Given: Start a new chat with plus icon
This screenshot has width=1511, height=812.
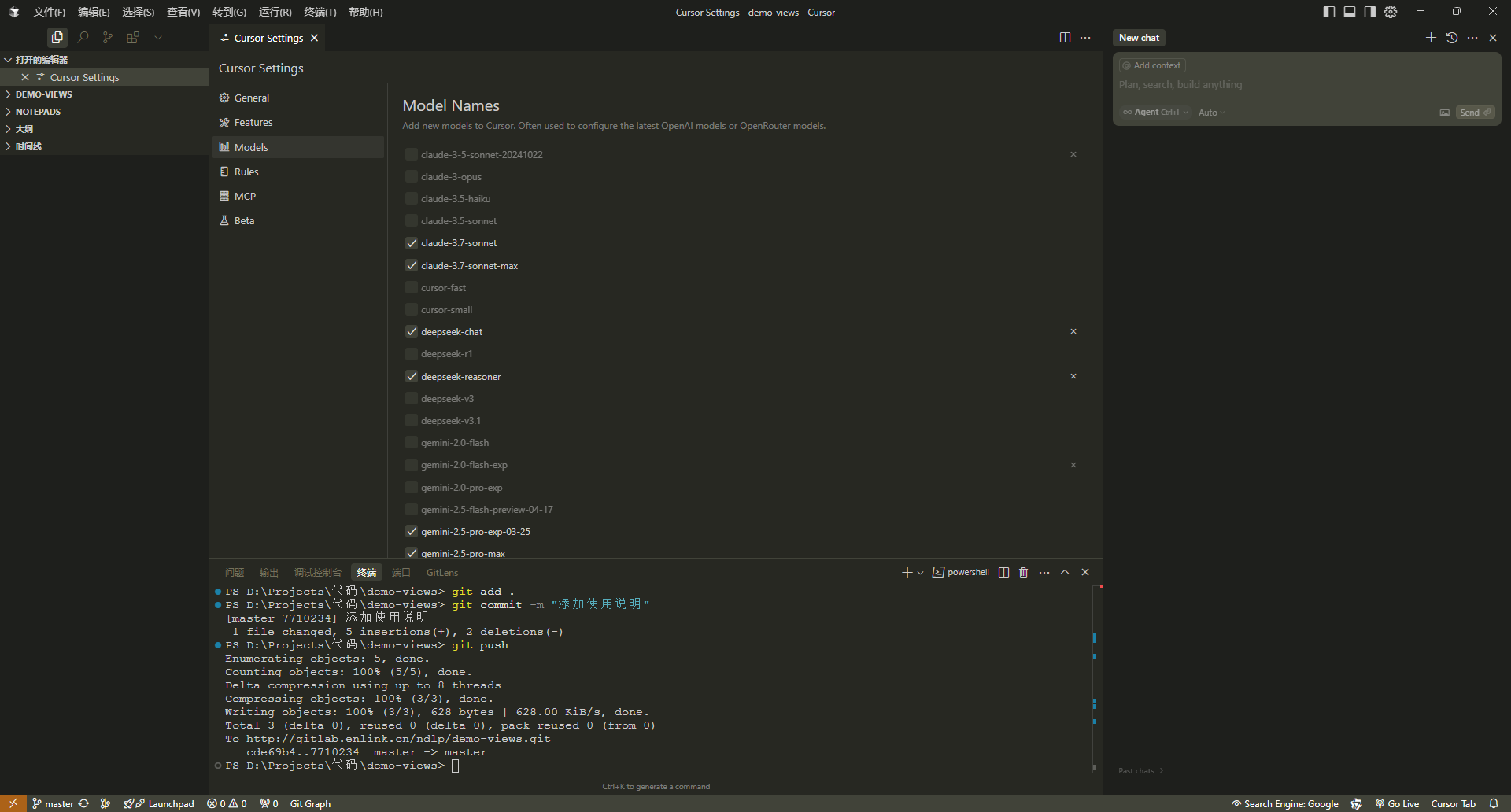Looking at the screenshot, I should [x=1431, y=37].
